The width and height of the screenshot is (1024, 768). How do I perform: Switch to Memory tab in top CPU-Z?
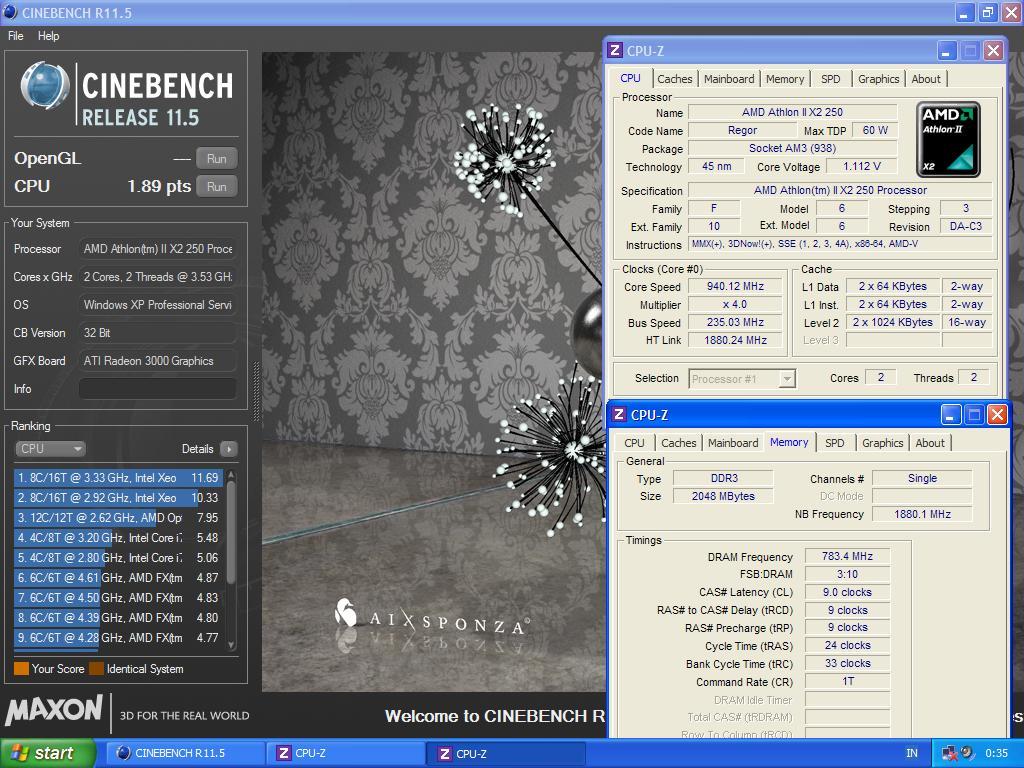pyautogui.click(x=785, y=79)
